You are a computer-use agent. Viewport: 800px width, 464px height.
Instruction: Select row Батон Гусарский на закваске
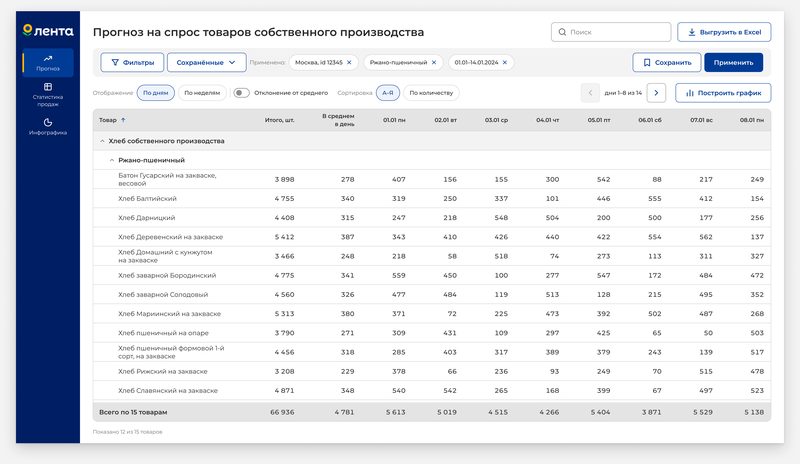(x=432, y=179)
